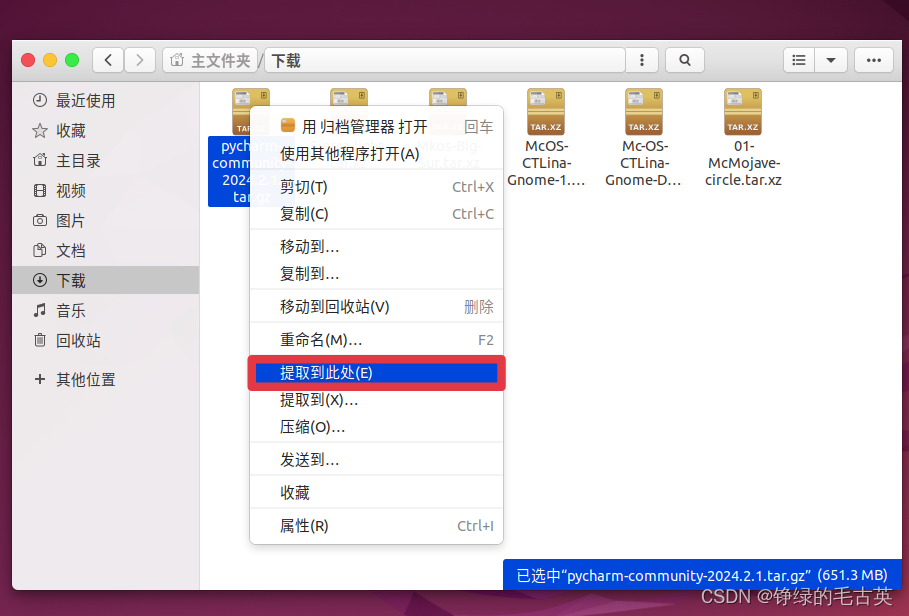The height and width of the screenshot is (616, 909).
Task: Open 收藏 in the sidebar
Action: (x=106, y=131)
